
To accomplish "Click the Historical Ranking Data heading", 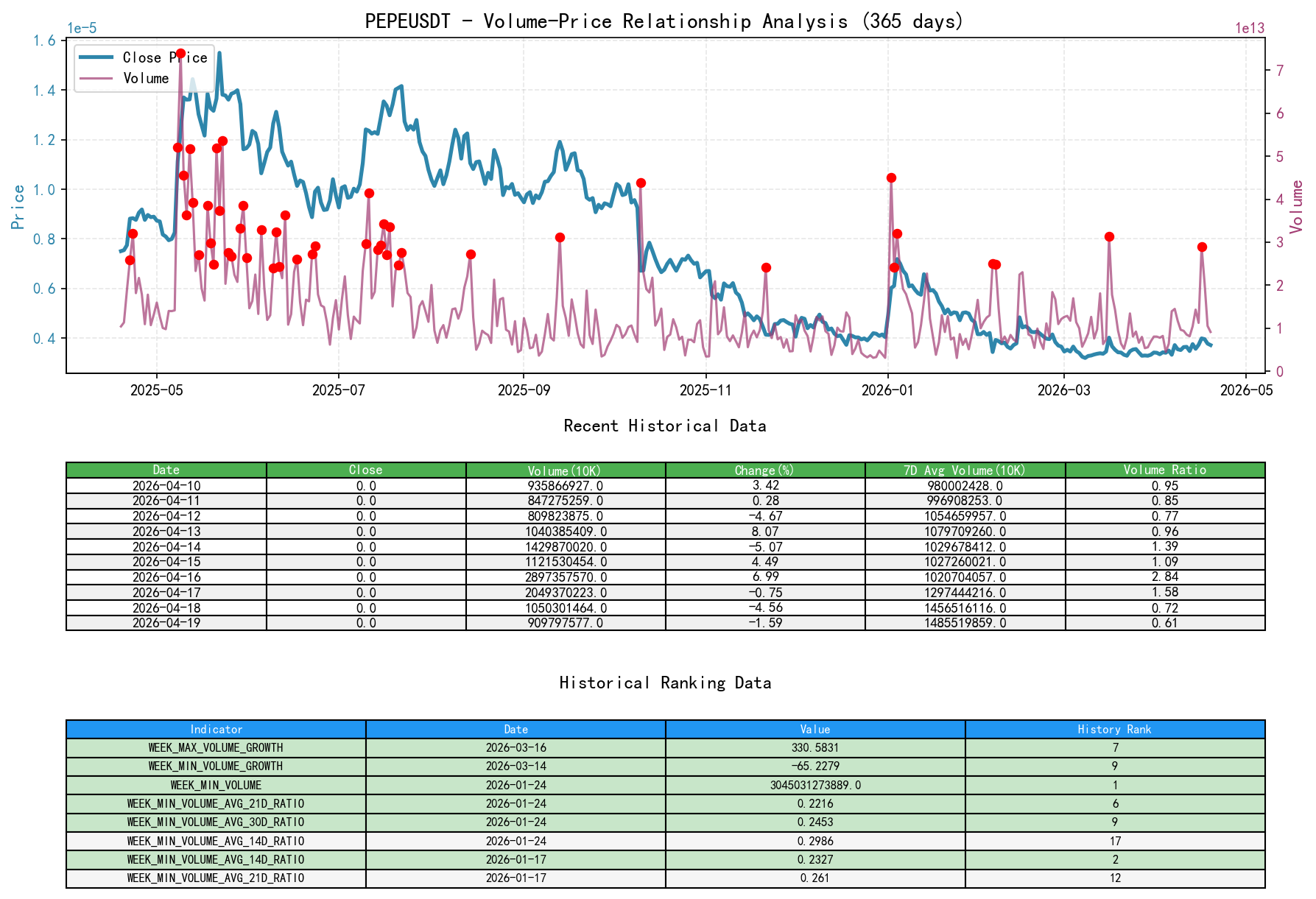I will coord(665,683).
